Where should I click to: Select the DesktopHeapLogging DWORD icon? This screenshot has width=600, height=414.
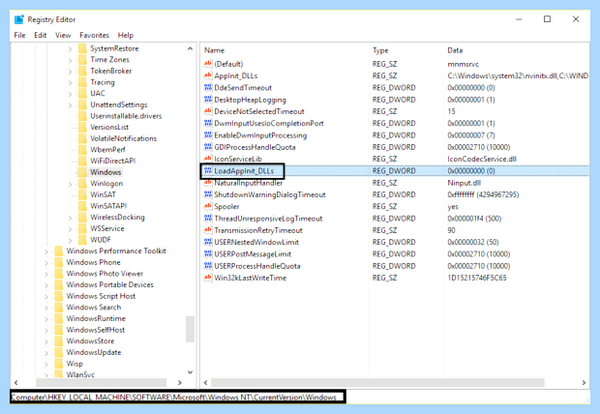208,99
